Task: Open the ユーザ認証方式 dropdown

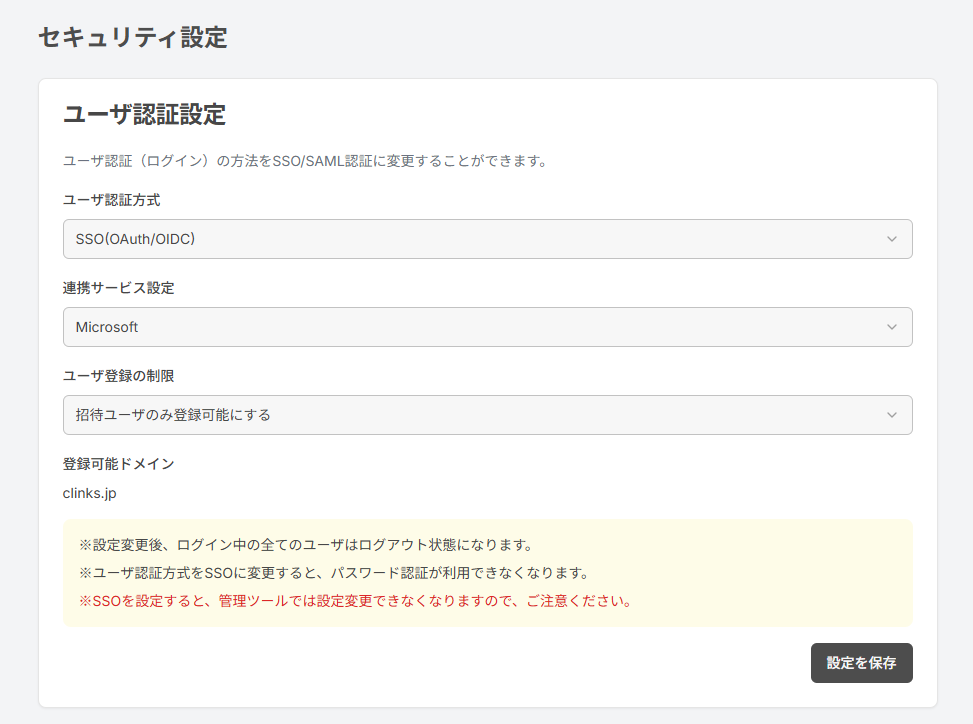Action: 487,239
